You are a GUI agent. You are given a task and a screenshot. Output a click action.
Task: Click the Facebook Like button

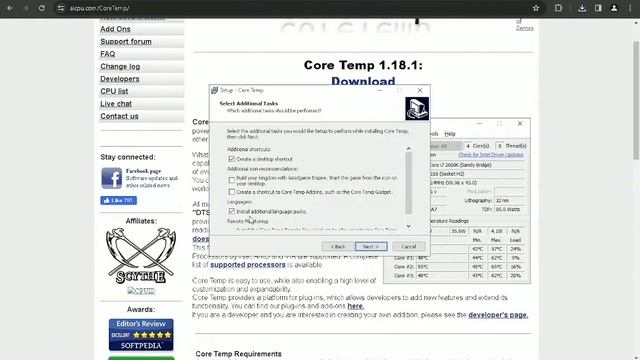(118, 200)
